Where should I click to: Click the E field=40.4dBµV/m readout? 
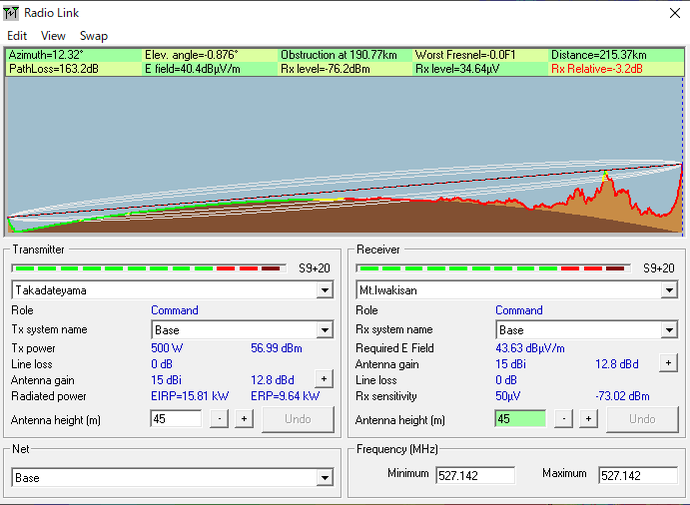193,69
